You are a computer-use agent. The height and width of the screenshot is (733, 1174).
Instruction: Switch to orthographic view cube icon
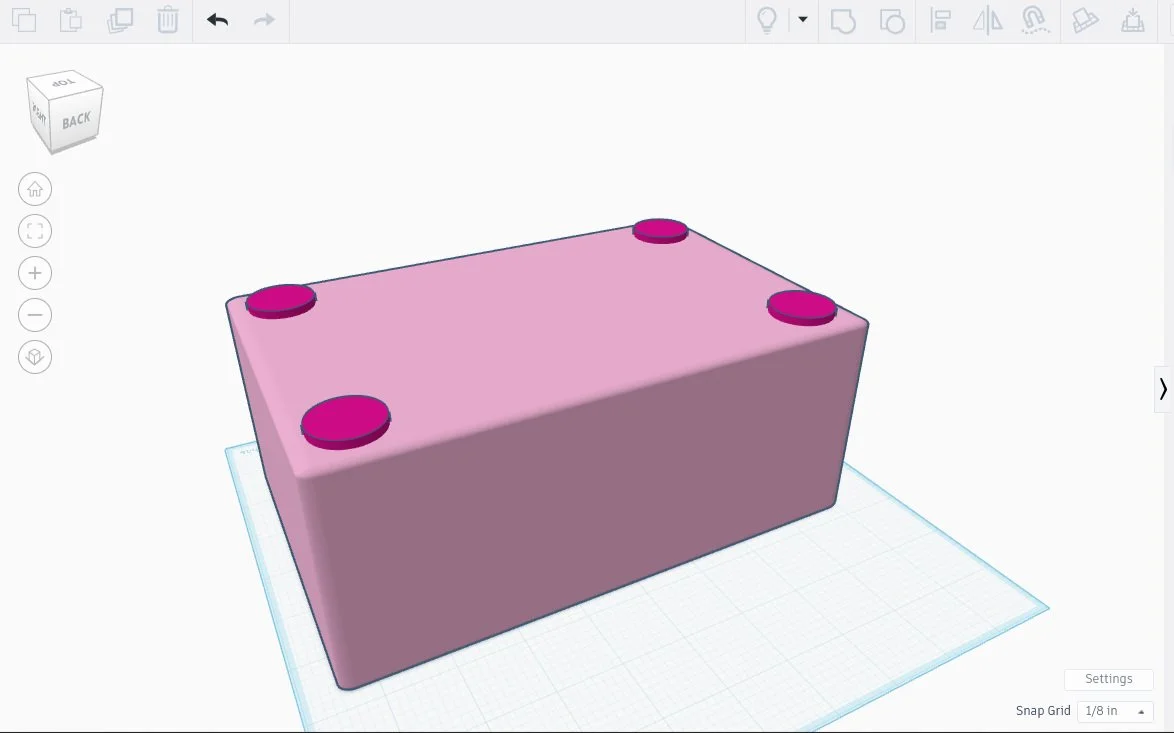[x=34, y=356]
